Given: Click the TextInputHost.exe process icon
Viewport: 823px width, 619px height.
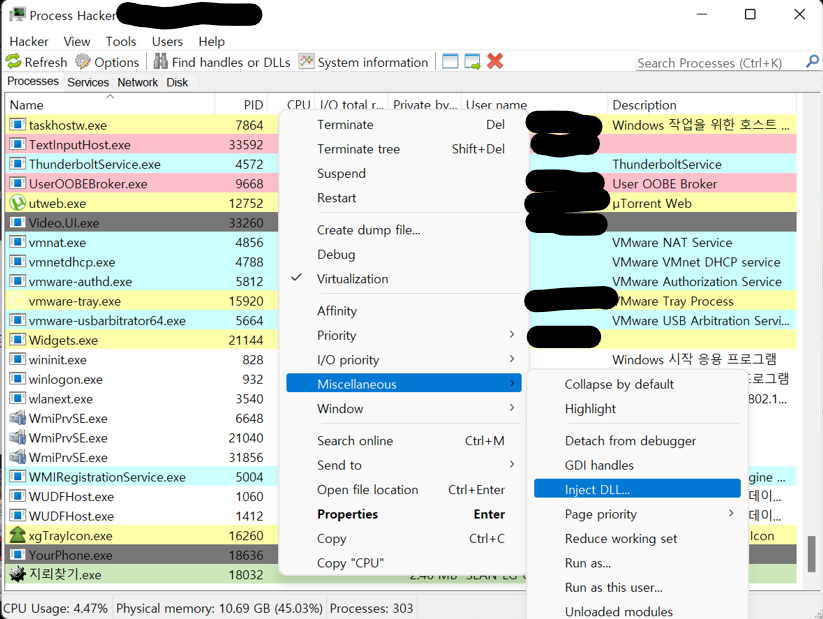Looking at the screenshot, I should (x=17, y=144).
